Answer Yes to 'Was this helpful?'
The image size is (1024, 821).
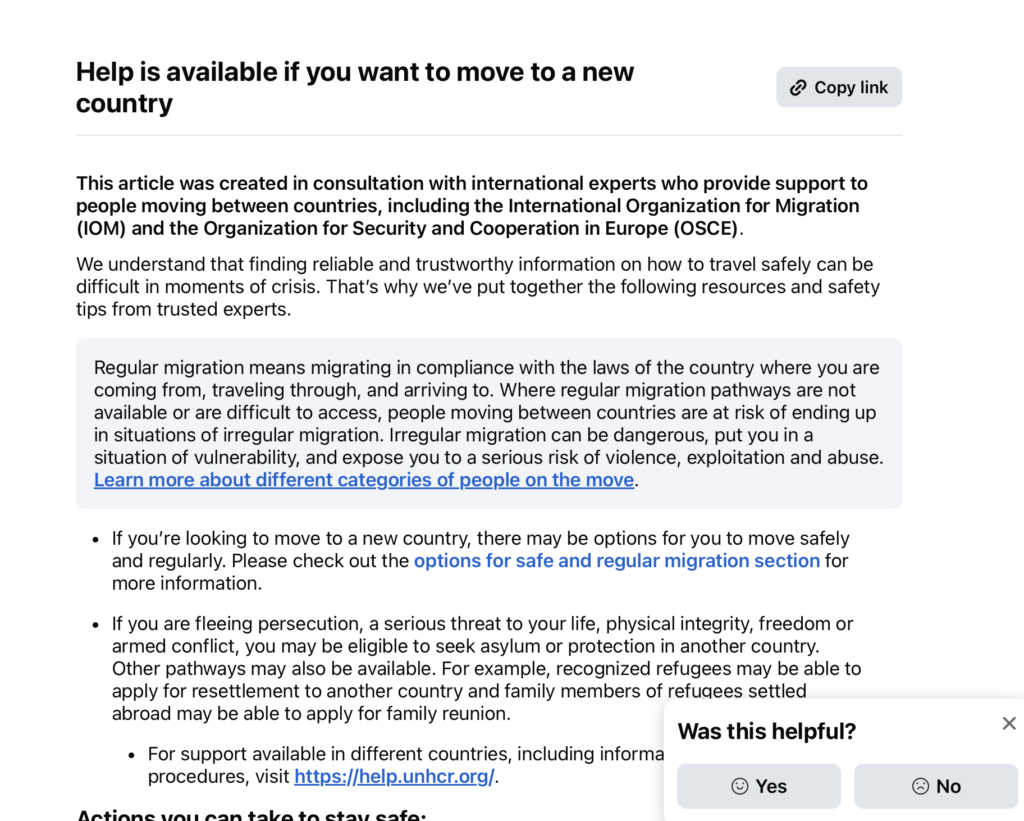click(758, 786)
